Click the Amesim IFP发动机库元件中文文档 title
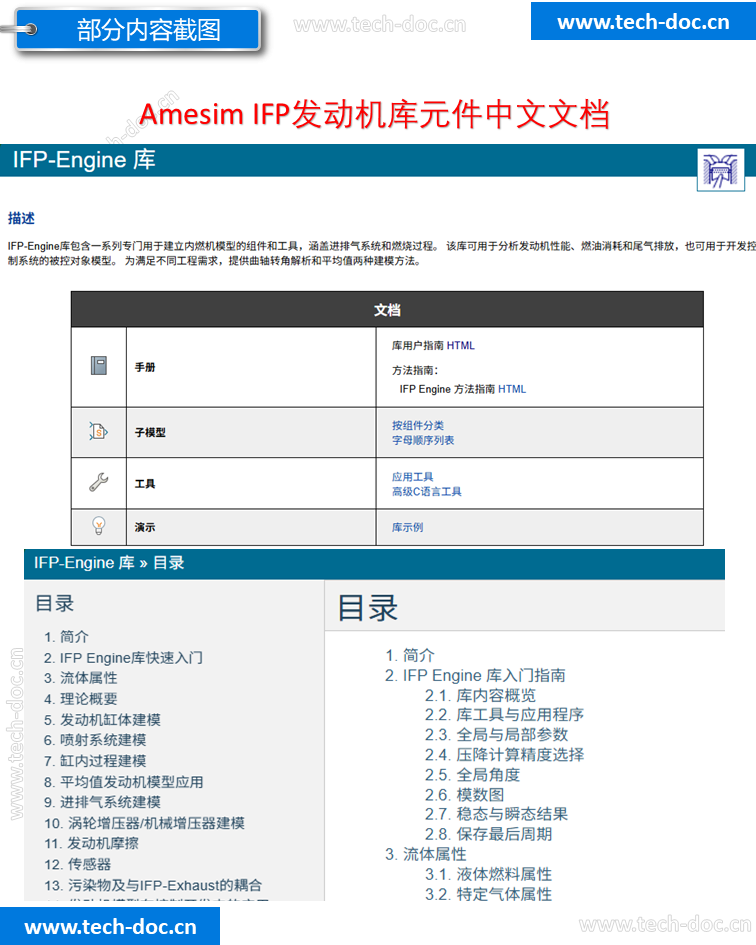This screenshot has height=945, width=756. point(374,114)
